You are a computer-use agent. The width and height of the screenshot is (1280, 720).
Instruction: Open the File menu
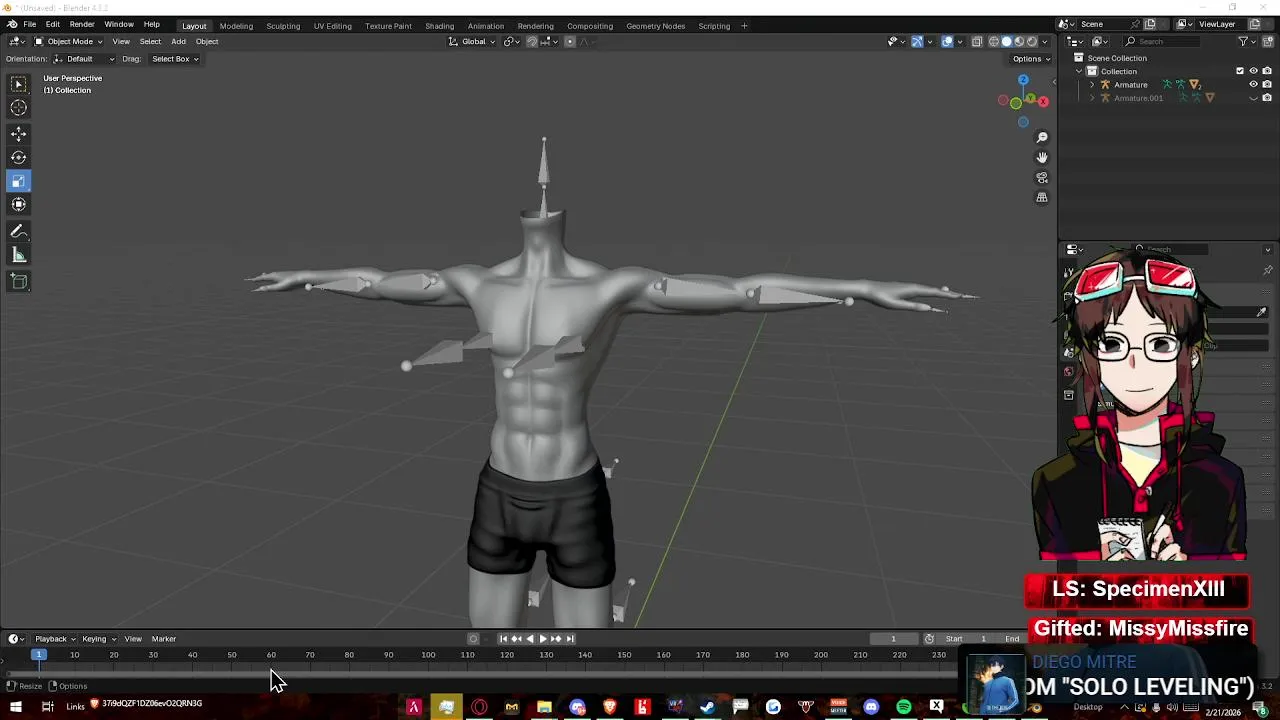(x=30, y=25)
